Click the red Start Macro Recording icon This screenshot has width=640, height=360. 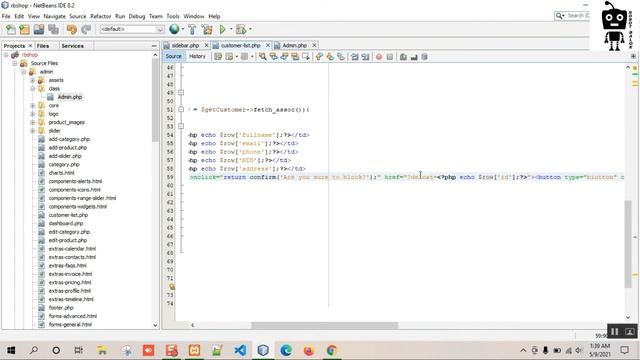(379, 57)
